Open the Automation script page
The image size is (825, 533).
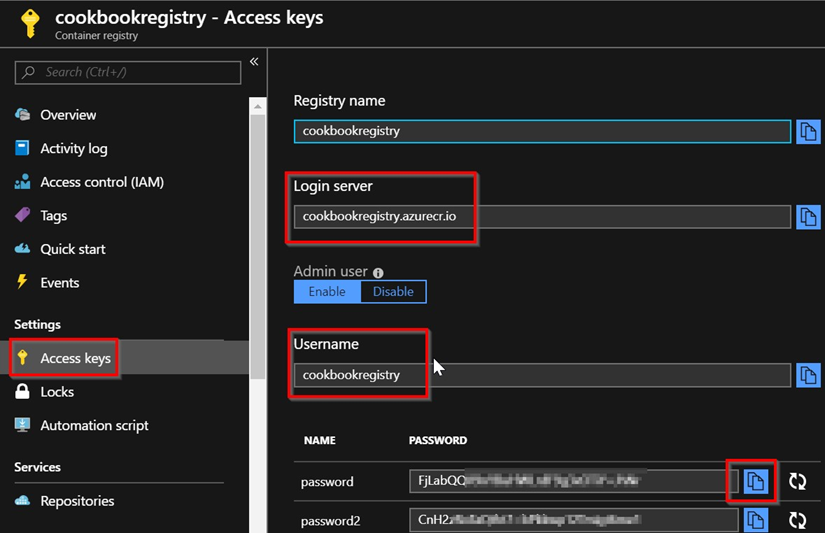pyautogui.click(x=94, y=425)
